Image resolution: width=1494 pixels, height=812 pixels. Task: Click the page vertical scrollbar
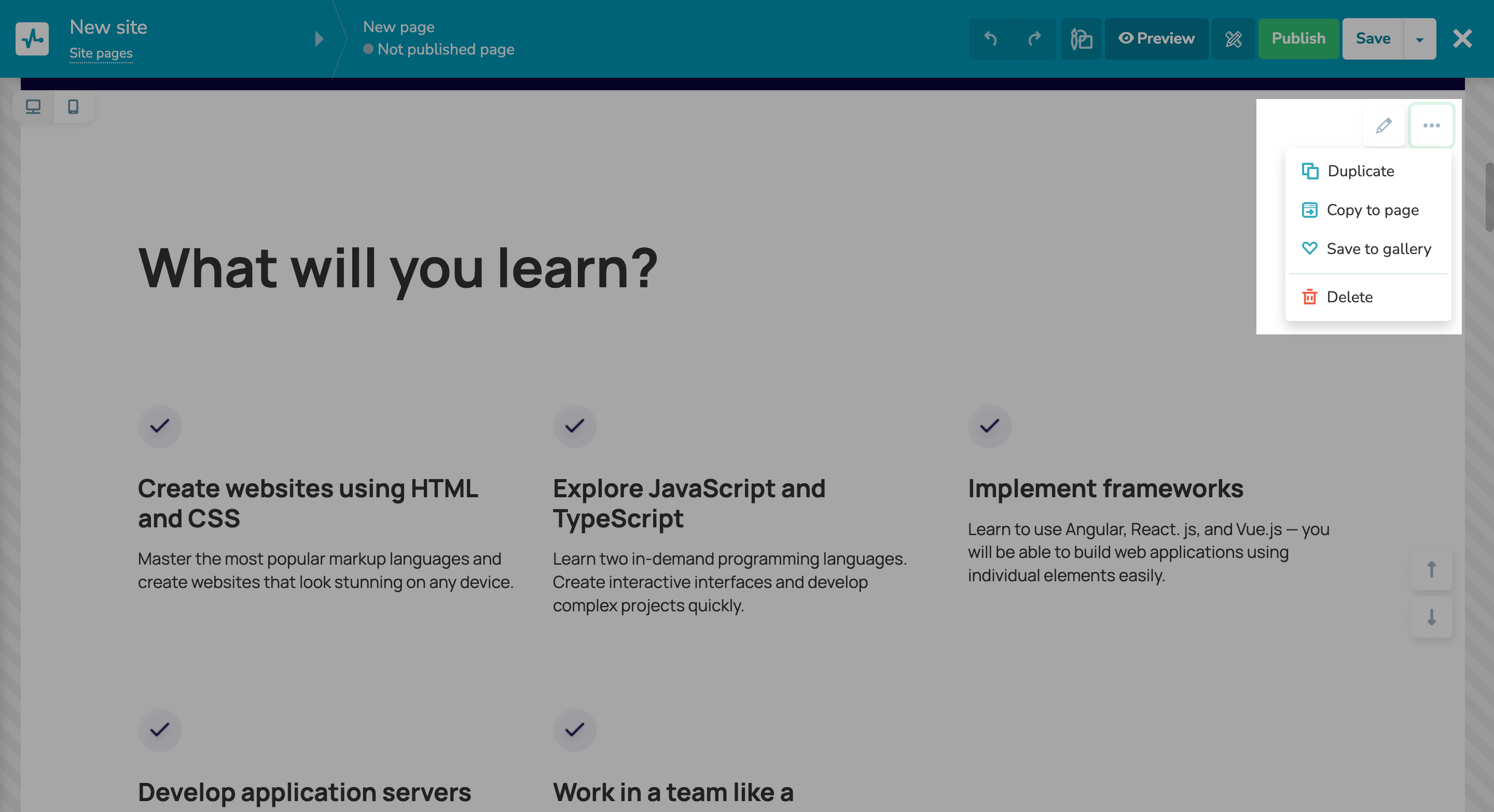1488,197
